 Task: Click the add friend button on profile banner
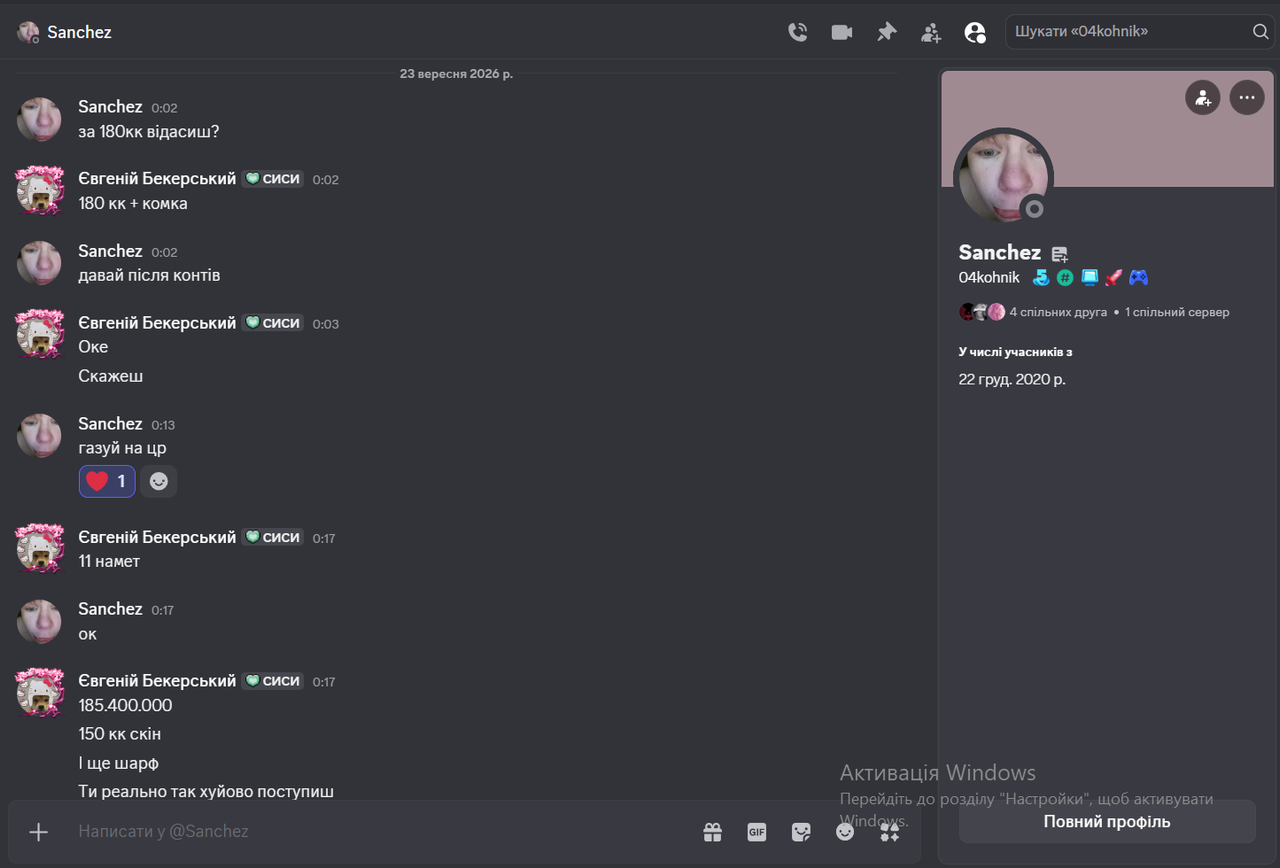coord(1202,97)
